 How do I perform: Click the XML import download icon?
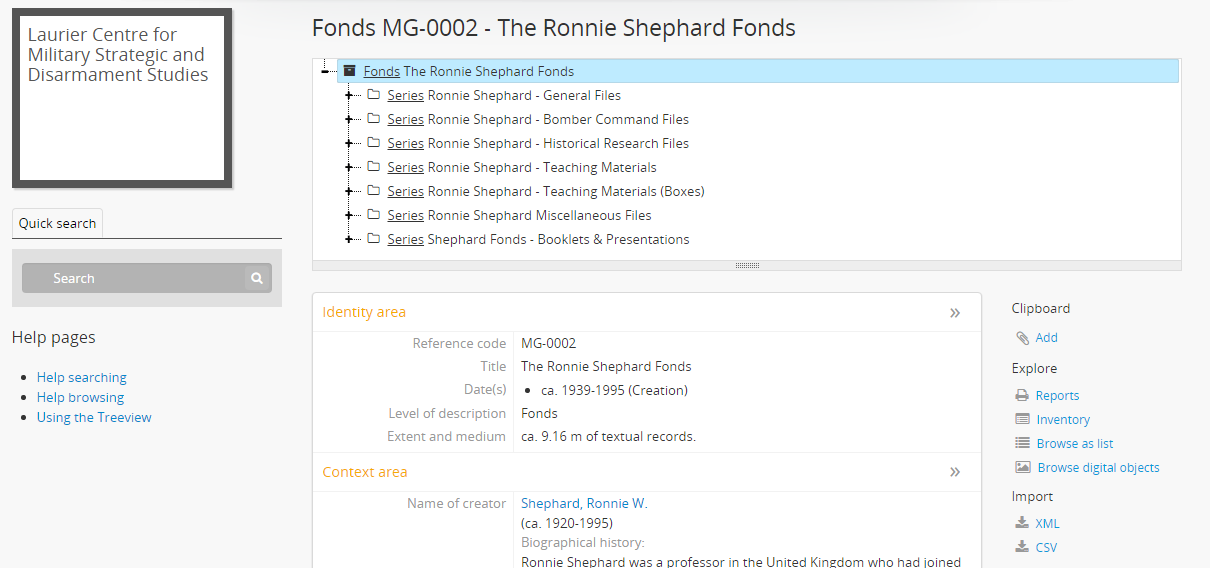point(1022,522)
